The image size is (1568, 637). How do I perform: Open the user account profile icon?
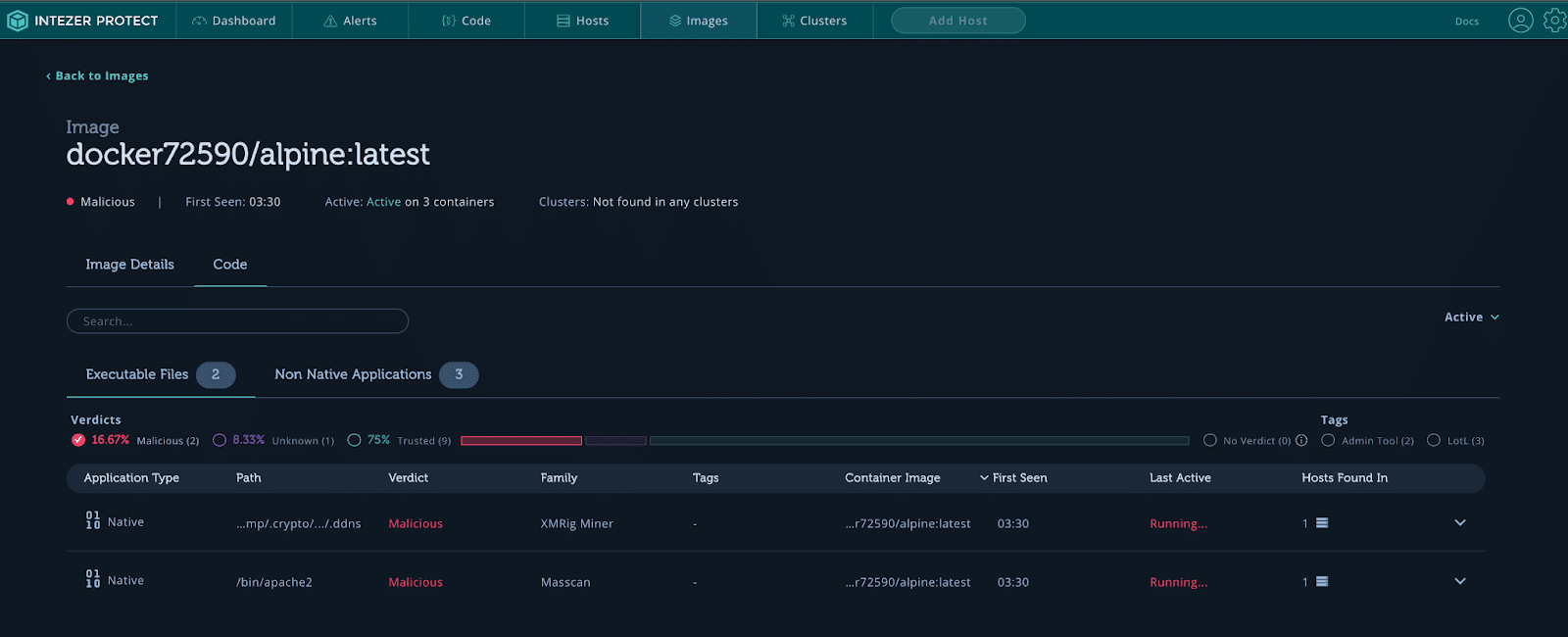click(x=1520, y=21)
